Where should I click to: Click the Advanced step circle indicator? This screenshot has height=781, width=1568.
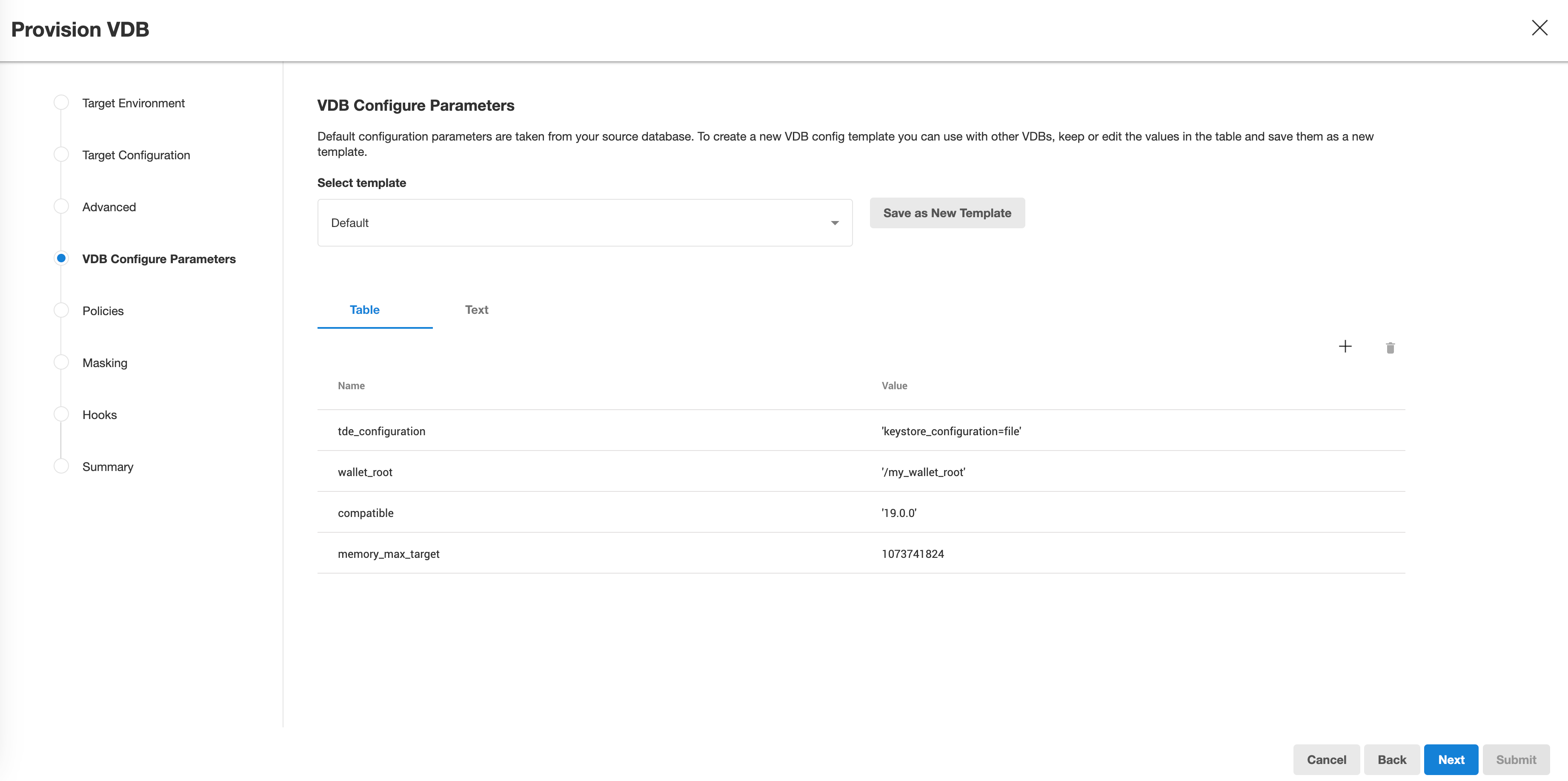pos(61,206)
